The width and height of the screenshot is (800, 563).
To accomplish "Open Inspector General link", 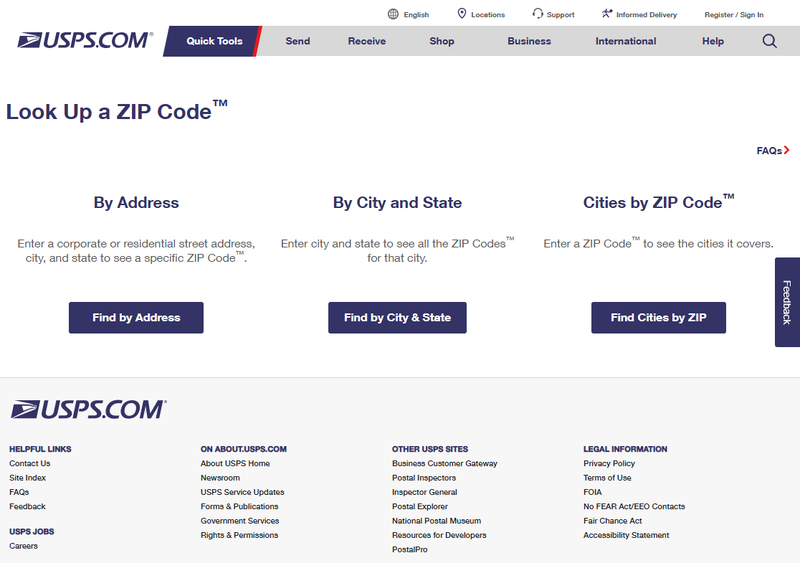I will coord(424,492).
